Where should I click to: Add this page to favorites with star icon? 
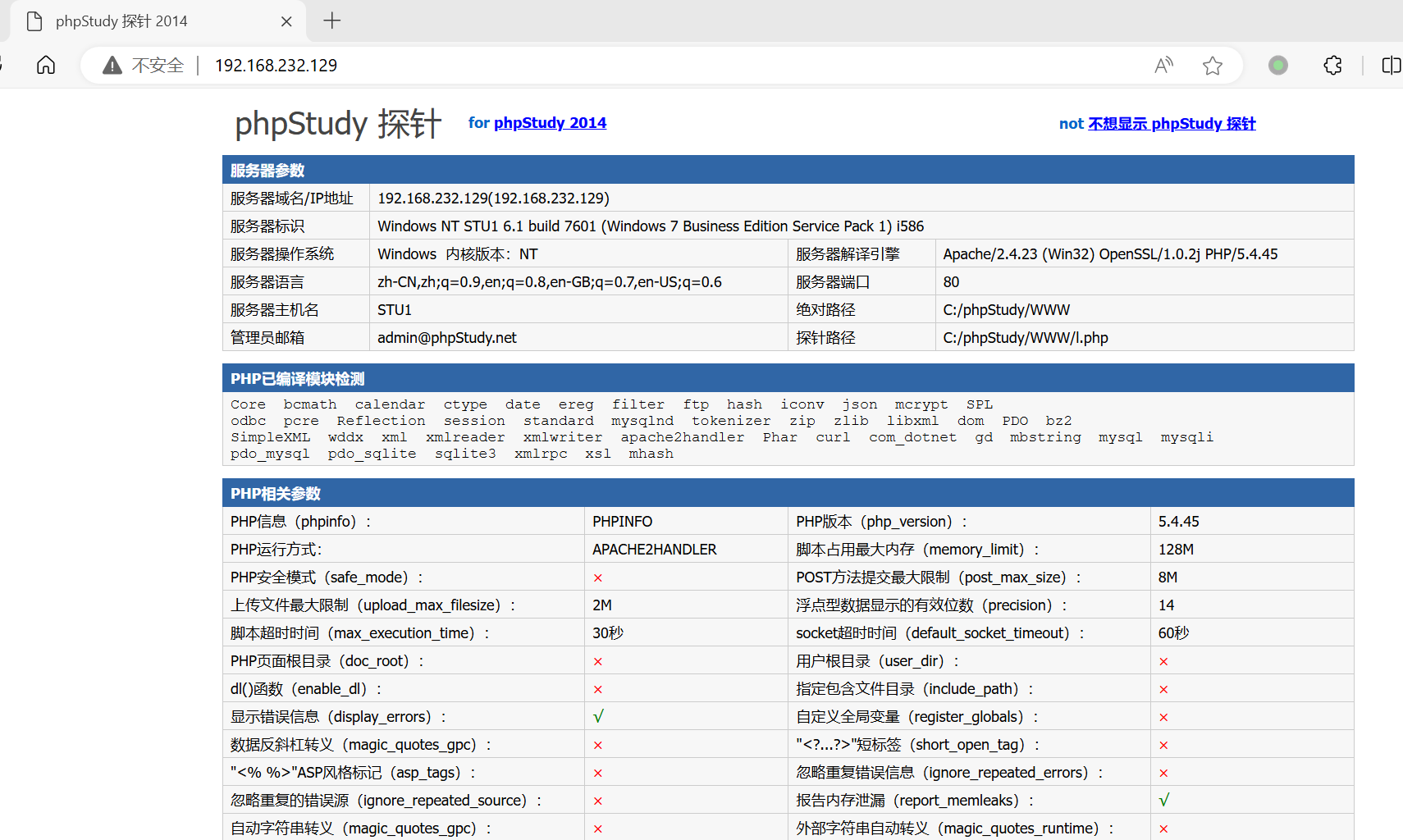(x=1213, y=65)
